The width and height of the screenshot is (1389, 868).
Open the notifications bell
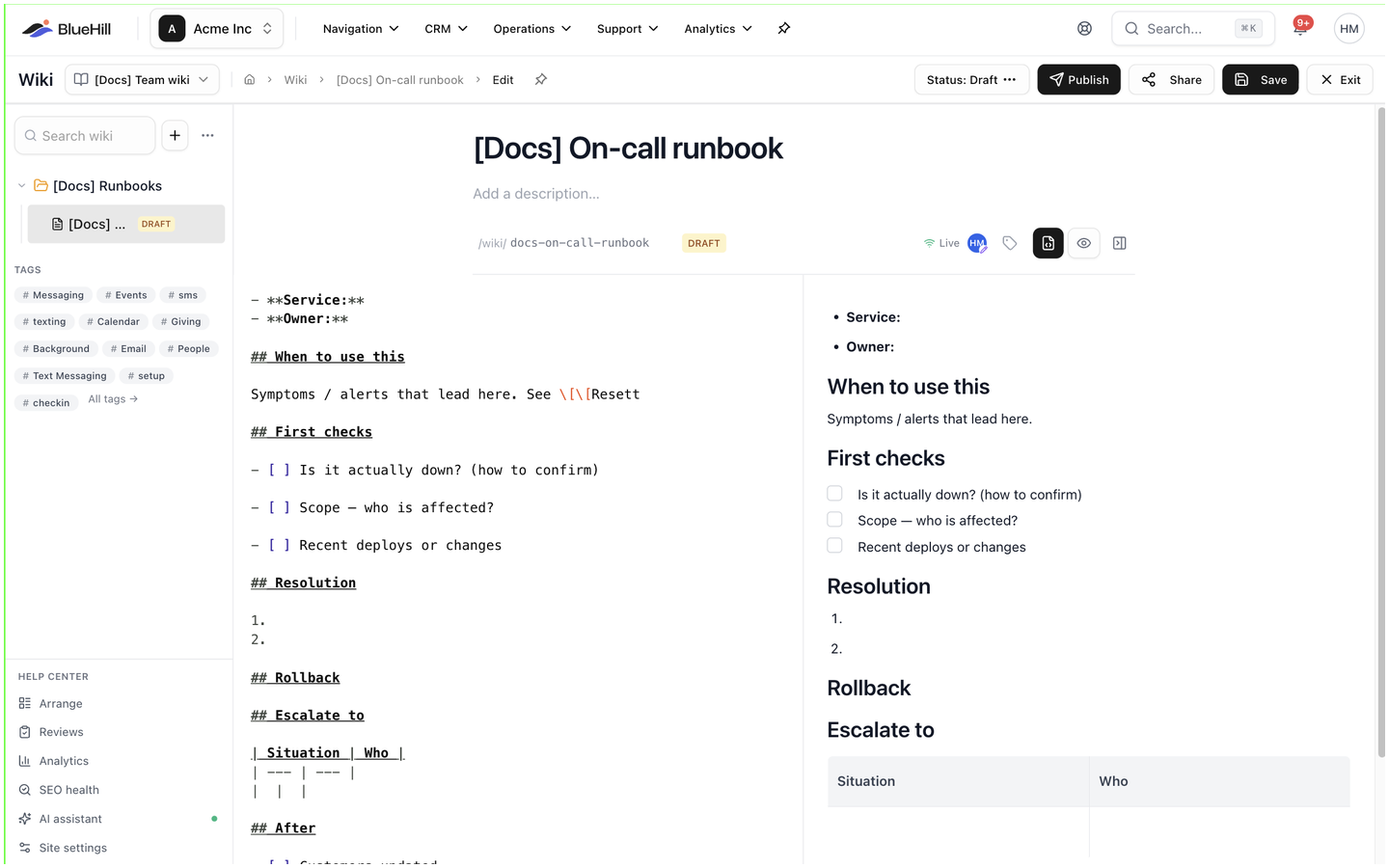[x=1300, y=29]
